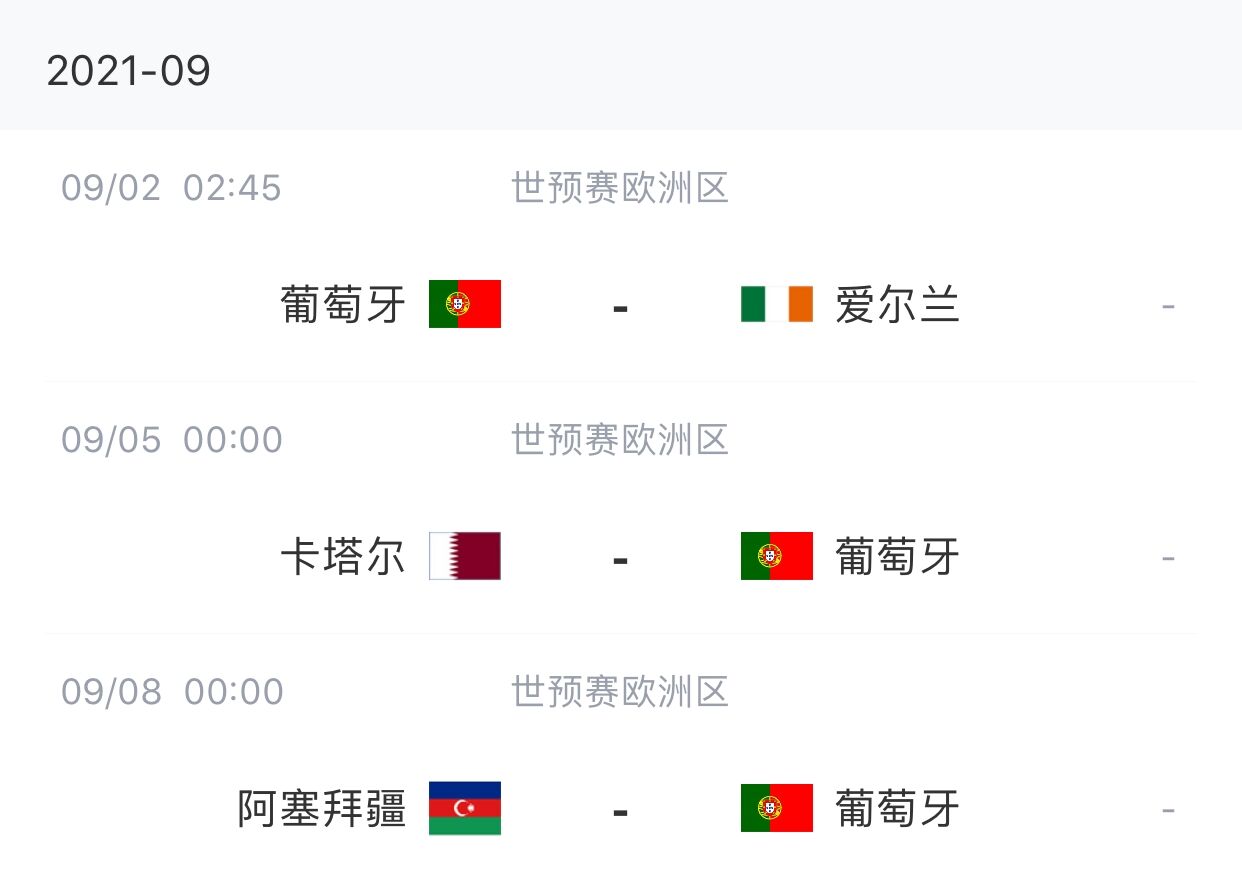This screenshot has height=876, width=1242.
Task: Click the 世预赛欧洲区 label for the 09/08 match
Action: point(620,691)
